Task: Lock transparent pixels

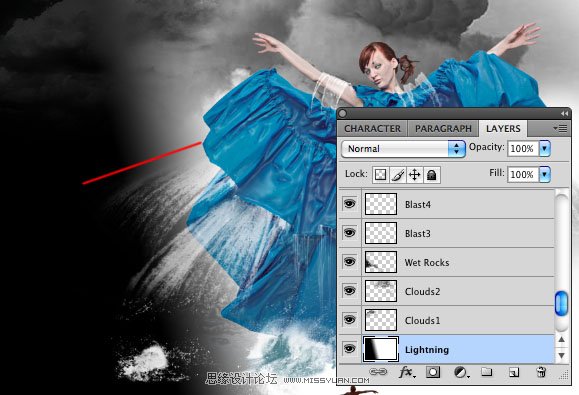Action: (380, 175)
